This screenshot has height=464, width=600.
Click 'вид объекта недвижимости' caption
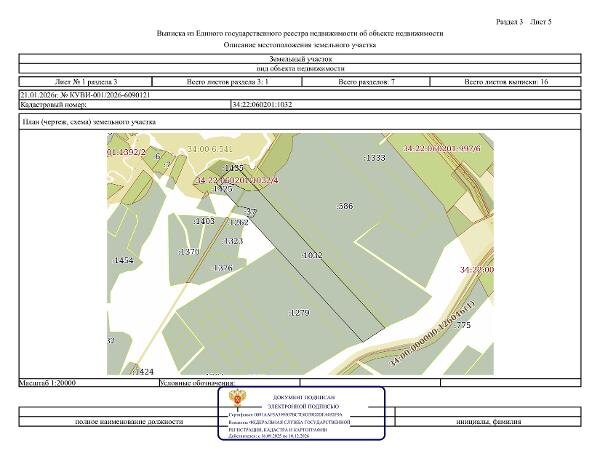pyautogui.click(x=300, y=68)
